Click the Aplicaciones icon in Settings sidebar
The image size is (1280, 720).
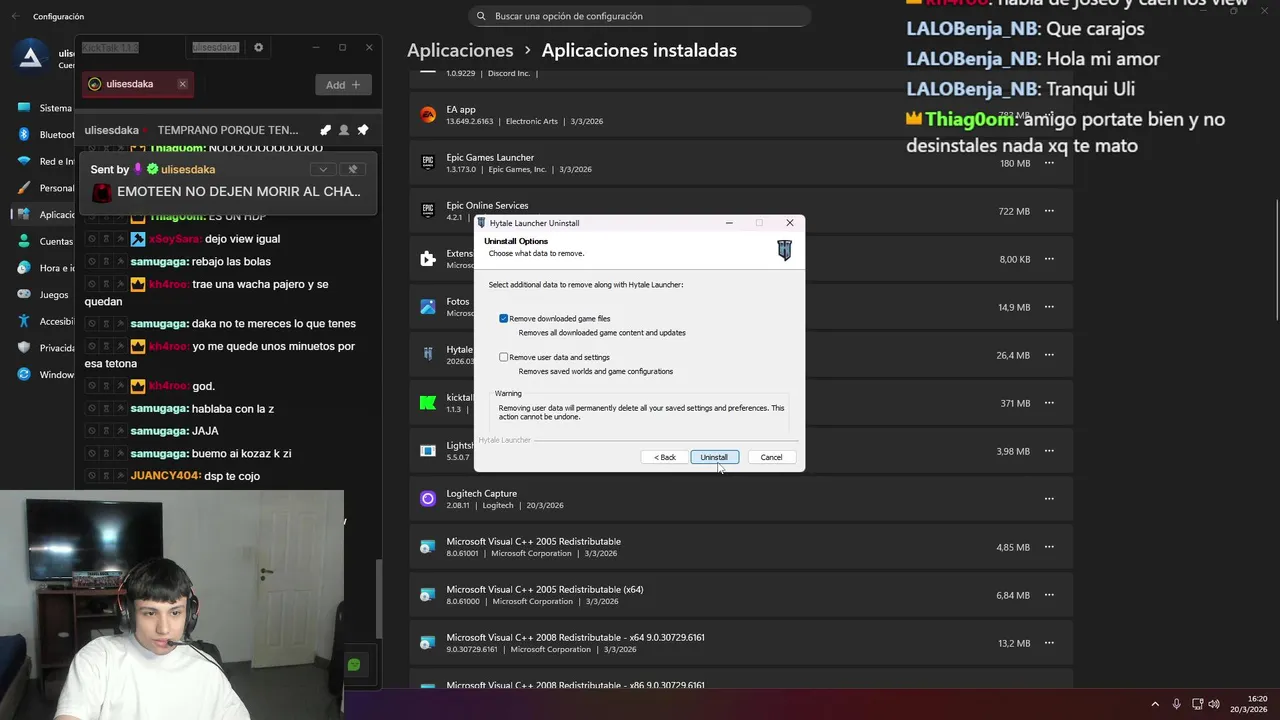tap(24, 214)
